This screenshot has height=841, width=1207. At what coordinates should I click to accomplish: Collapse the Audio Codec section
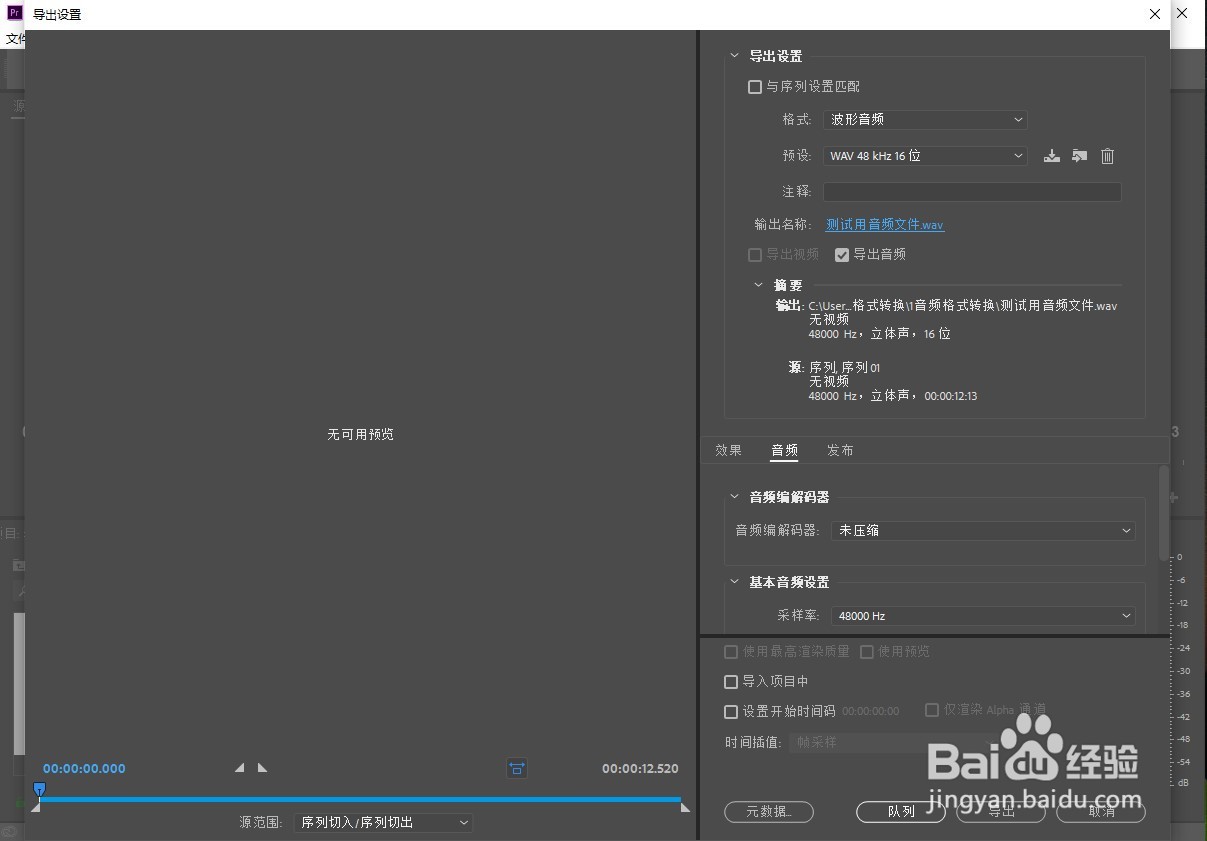735,497
